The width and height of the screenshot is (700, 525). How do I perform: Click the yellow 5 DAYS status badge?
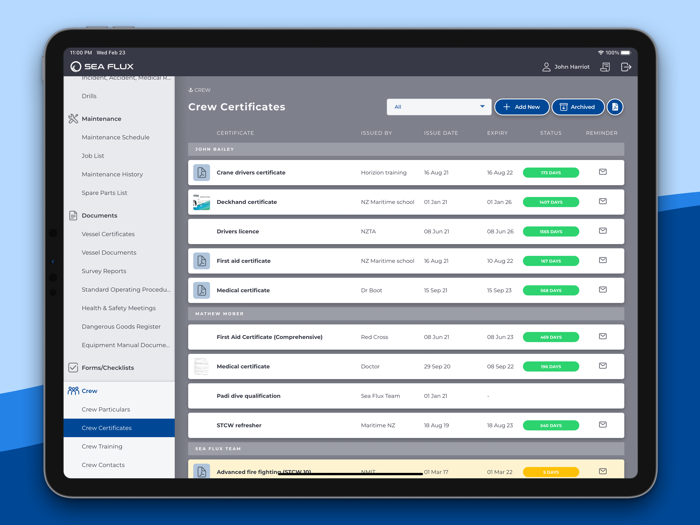(551, 472)
